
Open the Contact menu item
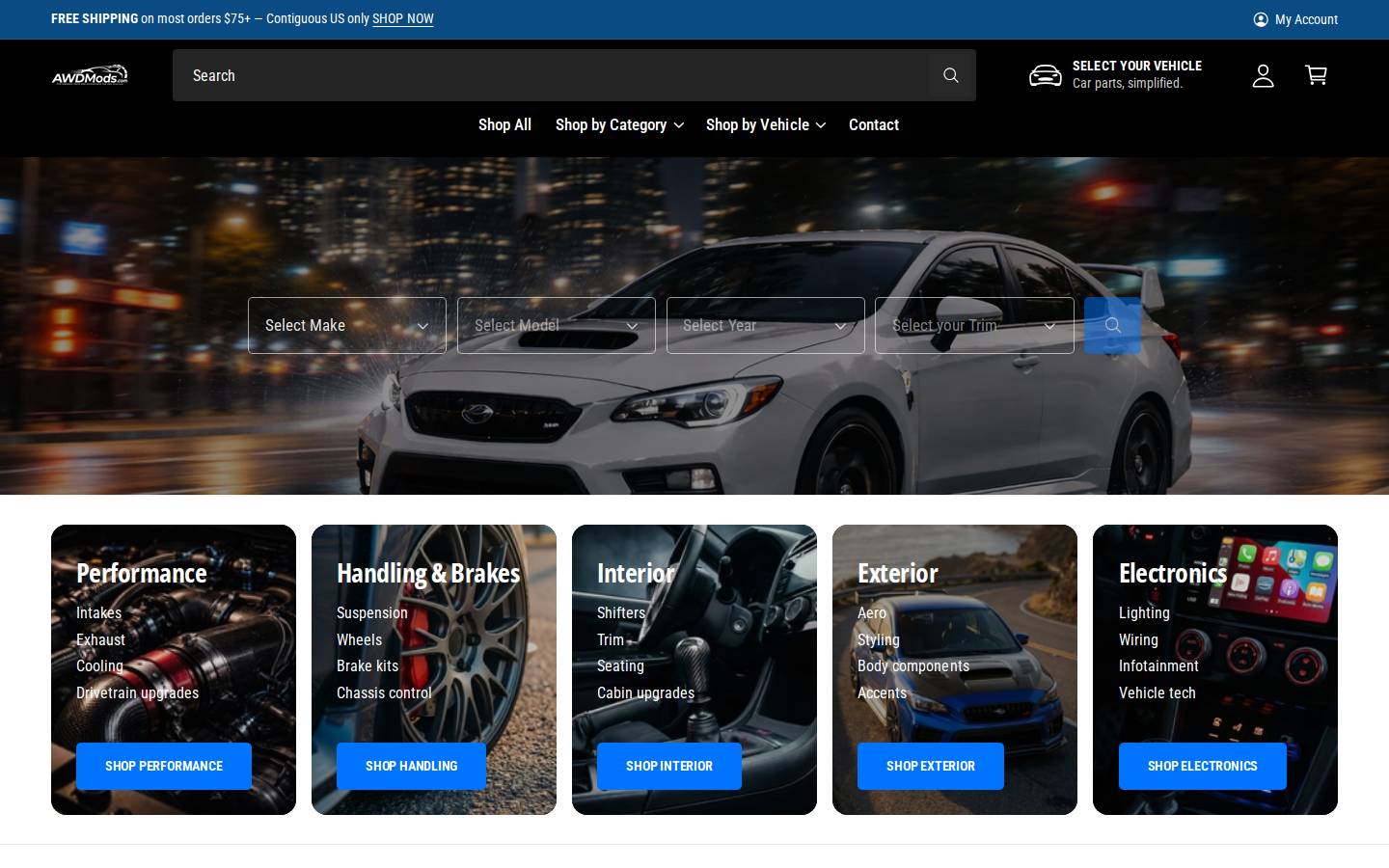[x=874, y=124]
